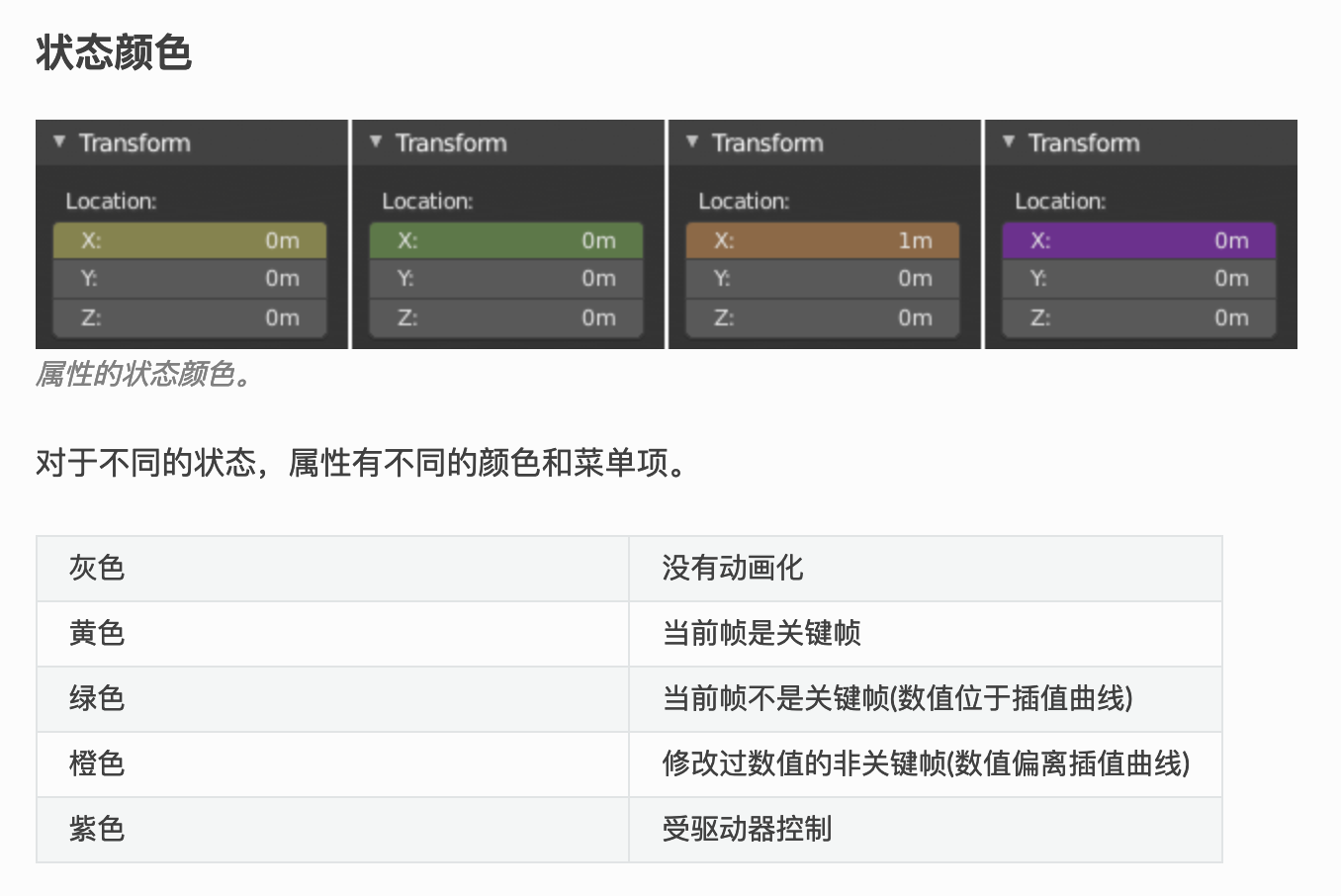Click table cell 当前帧是关键帧

pos(926,634)
